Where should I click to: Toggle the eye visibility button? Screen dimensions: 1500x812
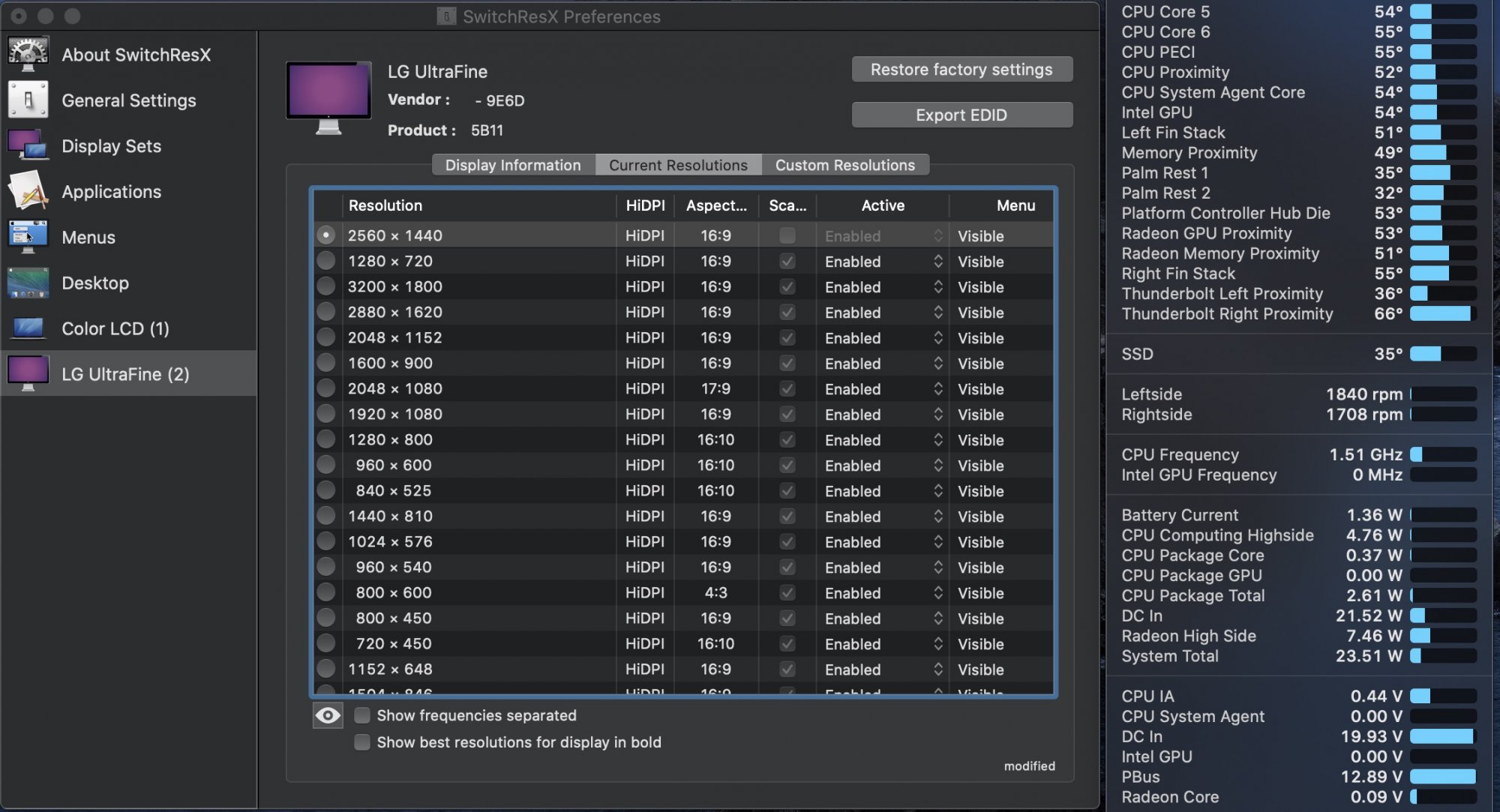click(328, 715)
